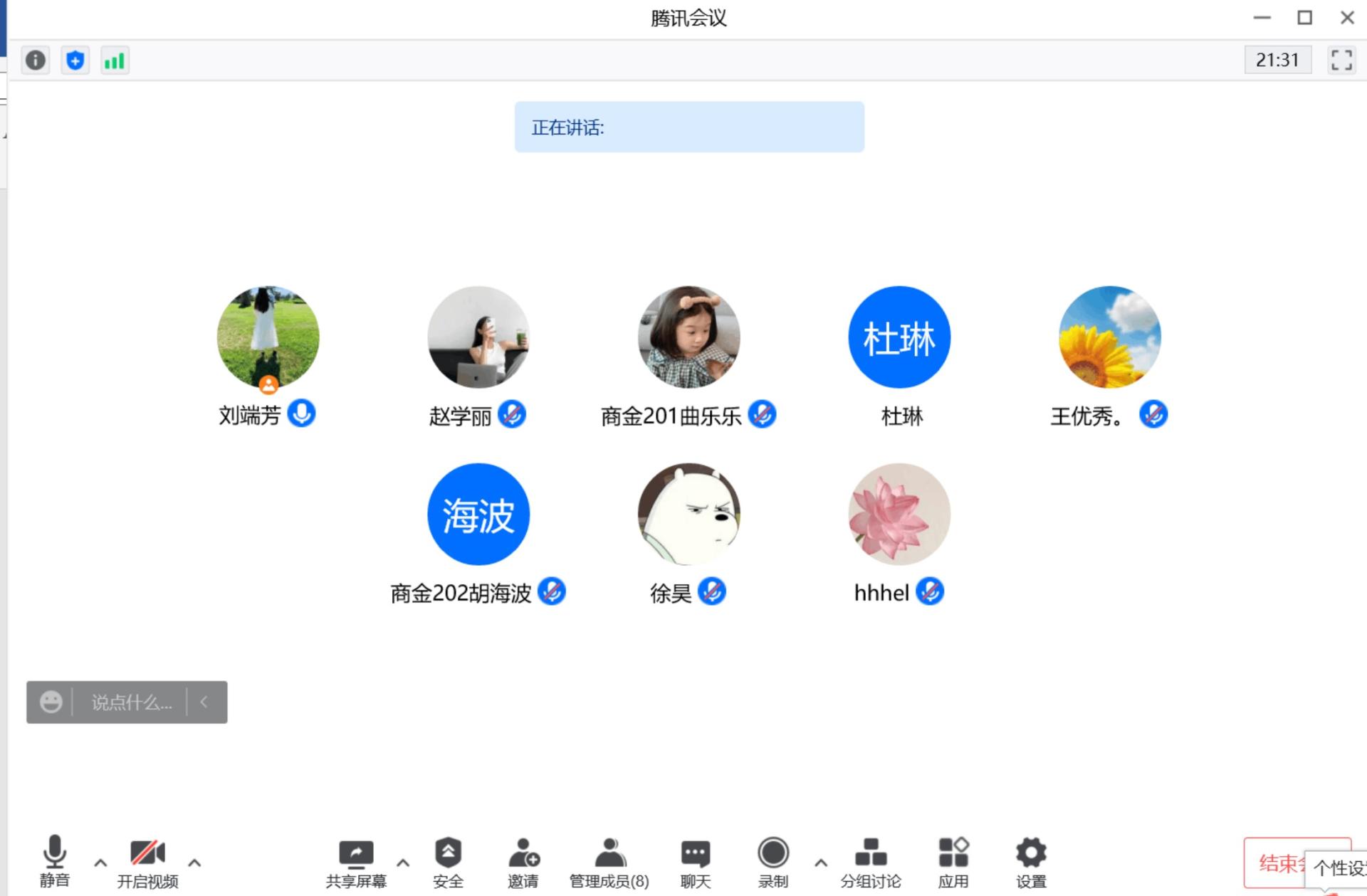Screen dimensions: 1367x896
Task: Click the name label 杜琳
Action: coord(902,416)
